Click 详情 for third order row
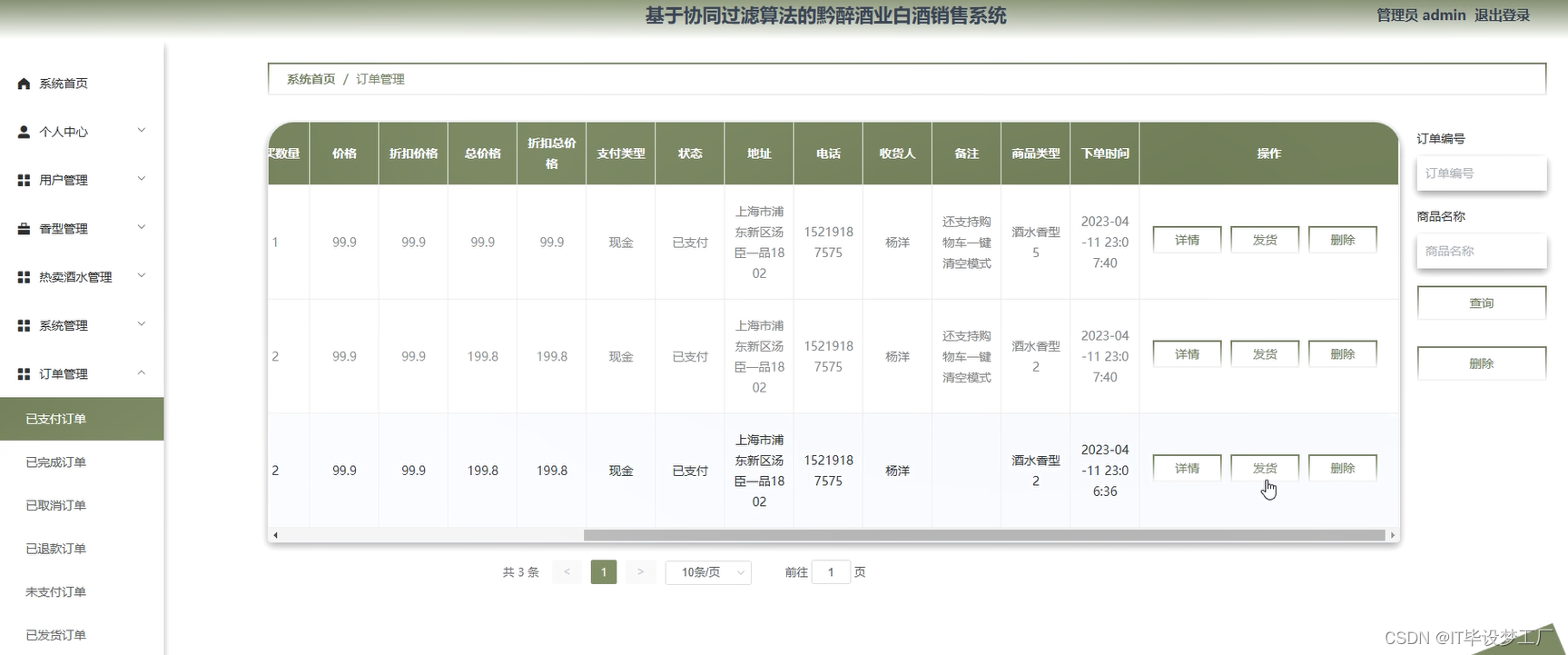The image size is (1568, 655). pyautogui.click(x=1187, y=468)
